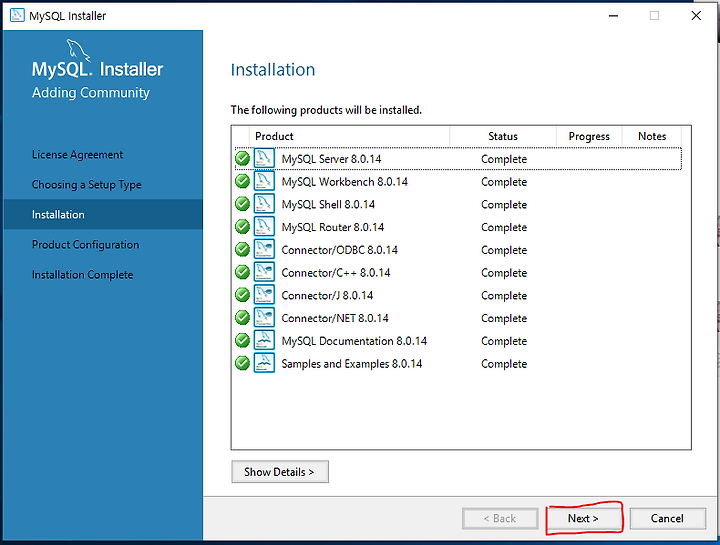Click green checkmark beside Connector/ODBC 8.0.14

click(242, 249)
